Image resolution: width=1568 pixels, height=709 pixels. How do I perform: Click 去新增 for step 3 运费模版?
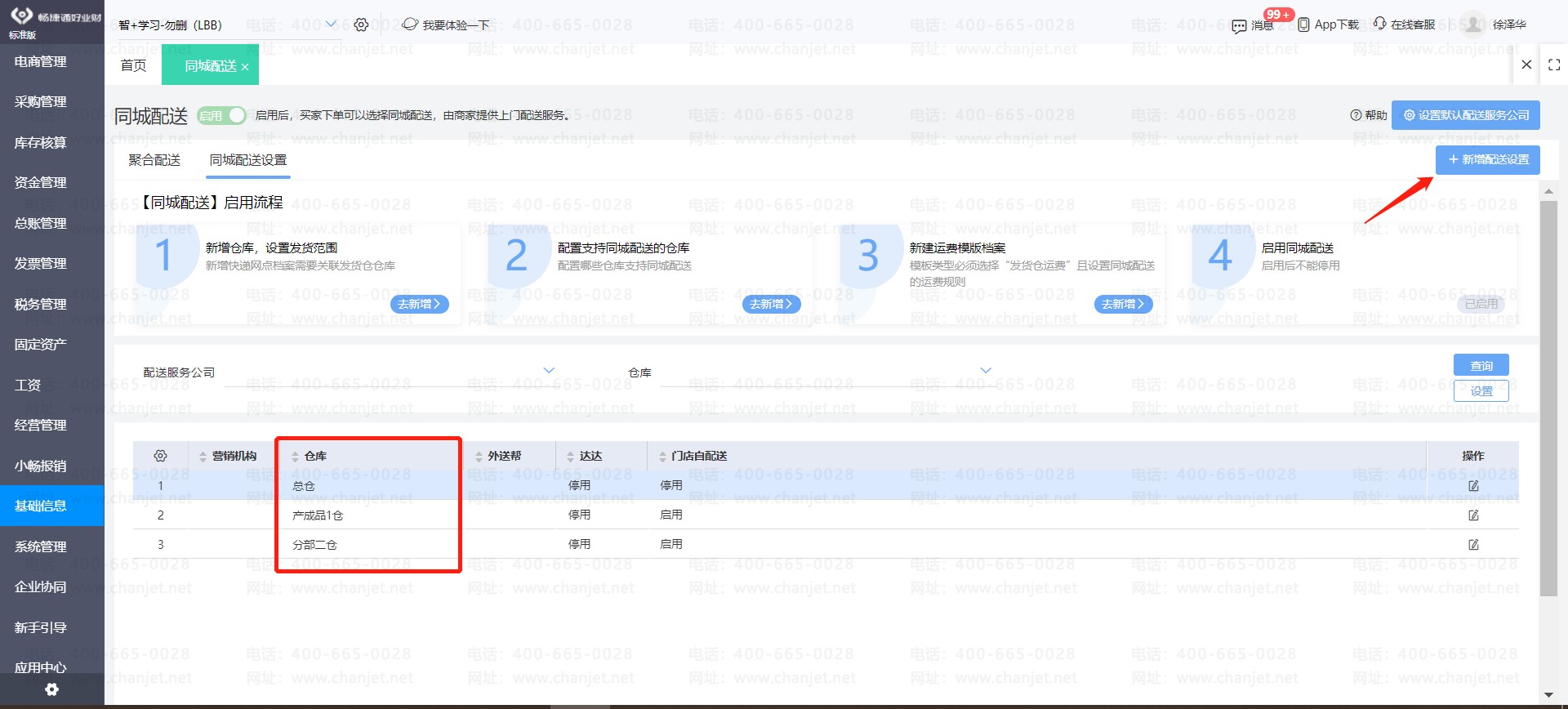(x=1123, y=304)
